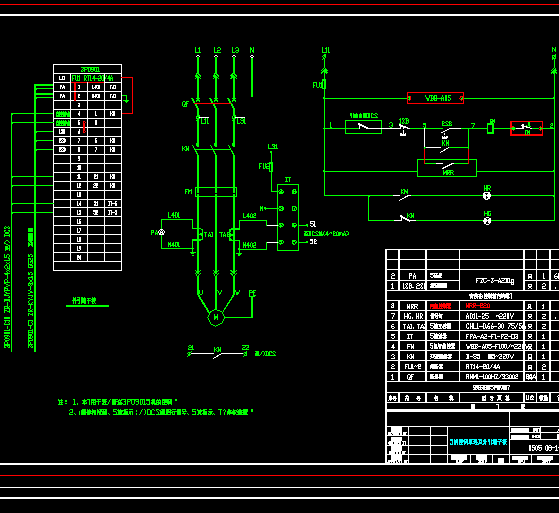Select the N401 wire label

174,245
